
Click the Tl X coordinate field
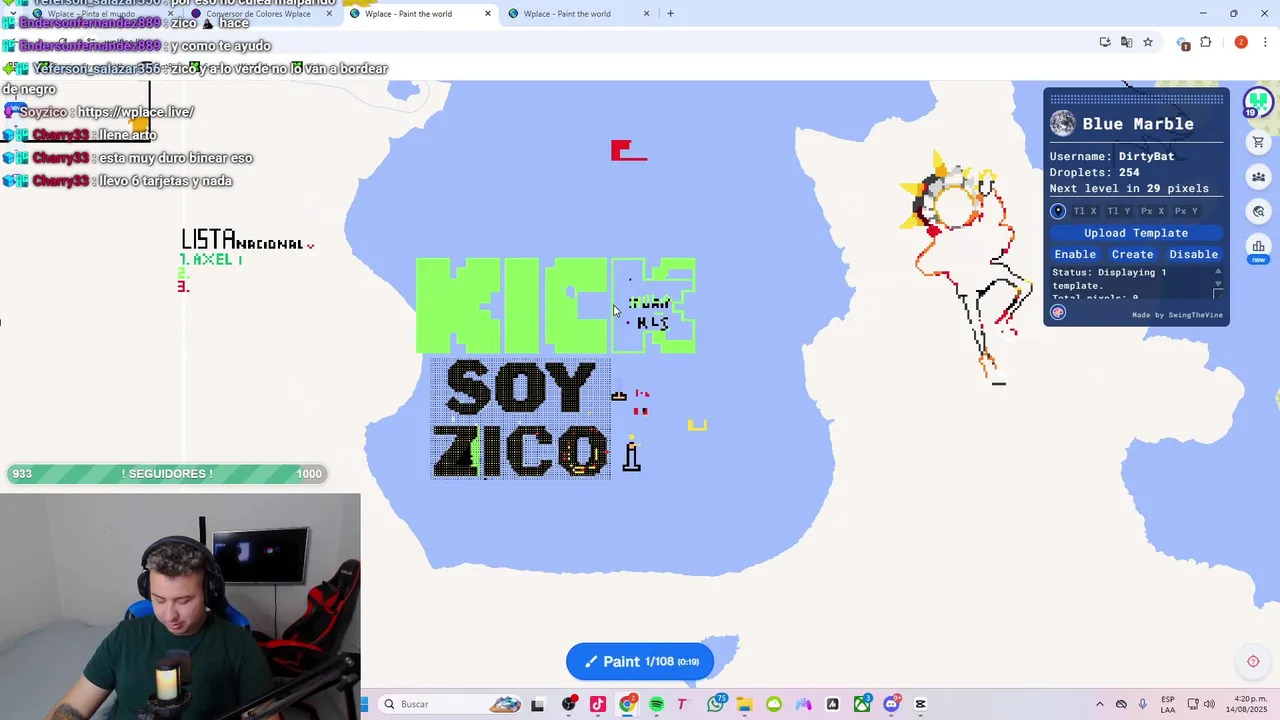tap(1085, 211)
